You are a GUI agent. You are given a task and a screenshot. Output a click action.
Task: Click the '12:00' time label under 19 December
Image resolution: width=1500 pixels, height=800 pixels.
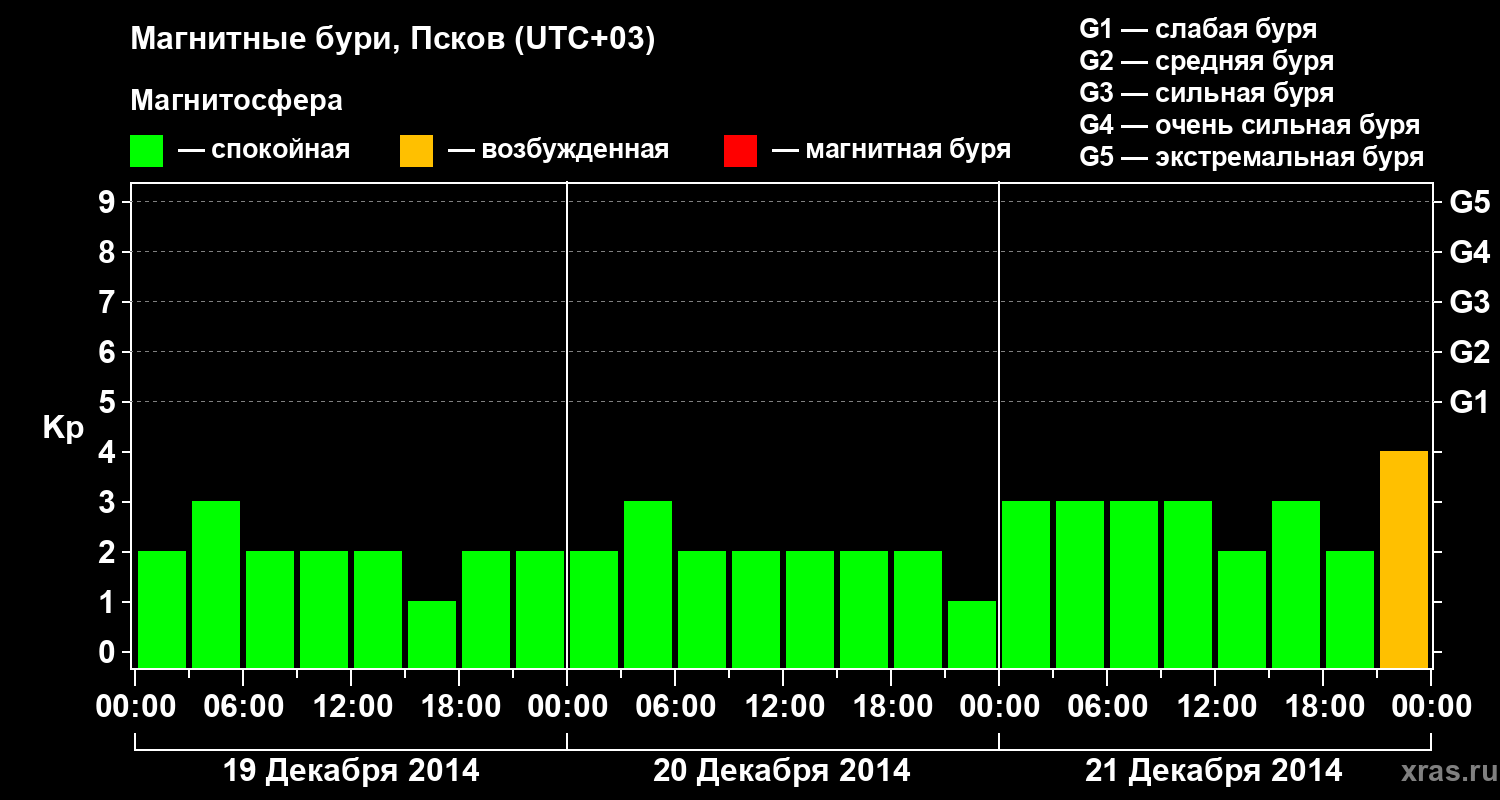click(x=351, y=706)
